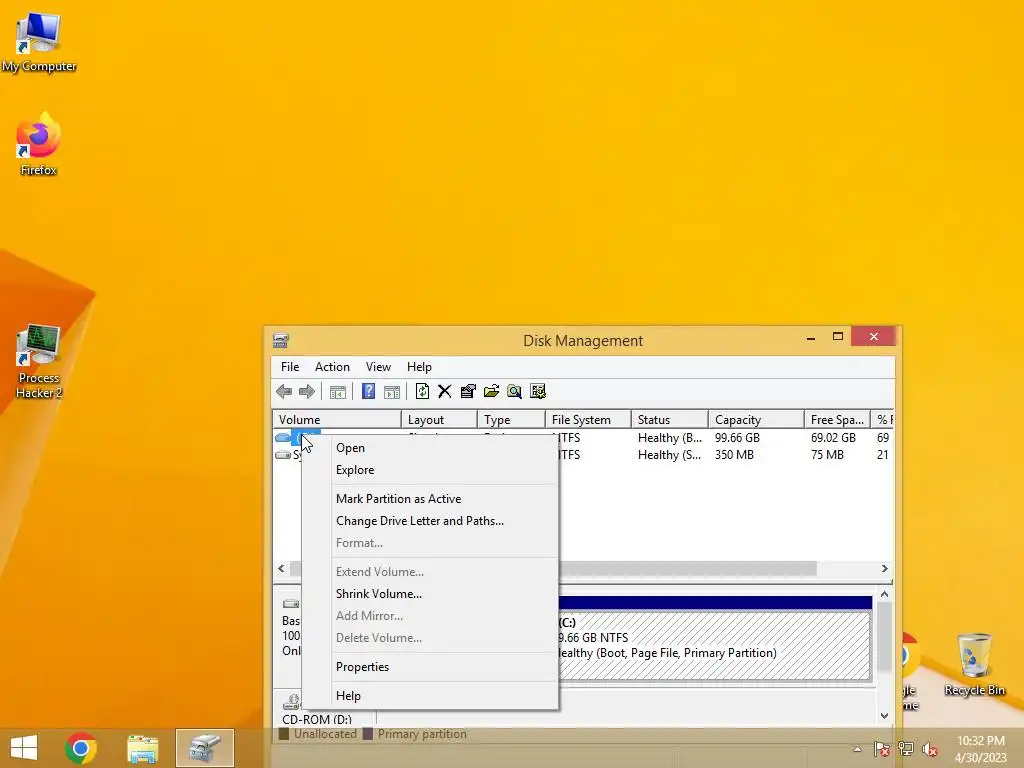Click the Action Center flag tray icon
The height and width of the screenshot is (768, 1024).
coord(882,749)
